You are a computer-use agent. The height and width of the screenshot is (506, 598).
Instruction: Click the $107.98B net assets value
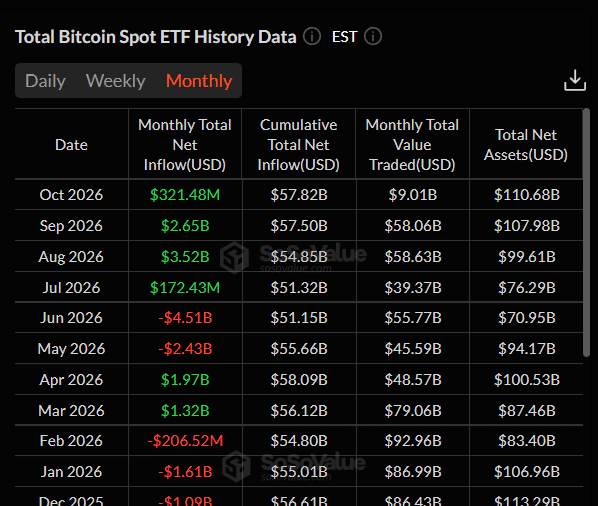(527, 226)
